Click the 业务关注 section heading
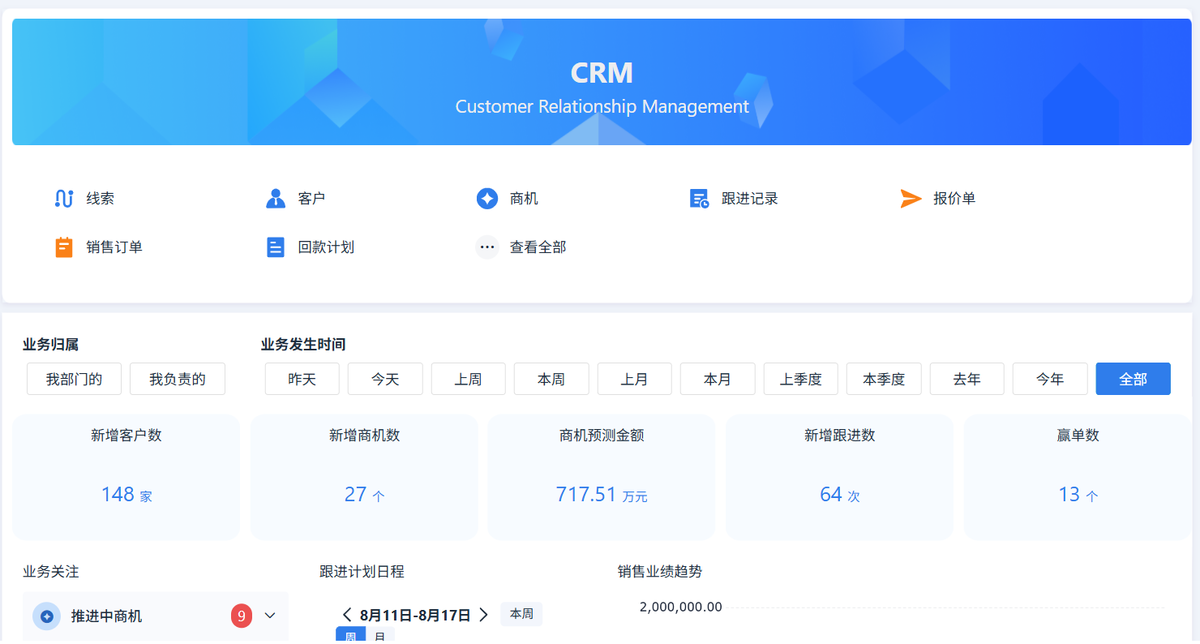This screenshot has height=644, width=1200. tap(51, 572)
